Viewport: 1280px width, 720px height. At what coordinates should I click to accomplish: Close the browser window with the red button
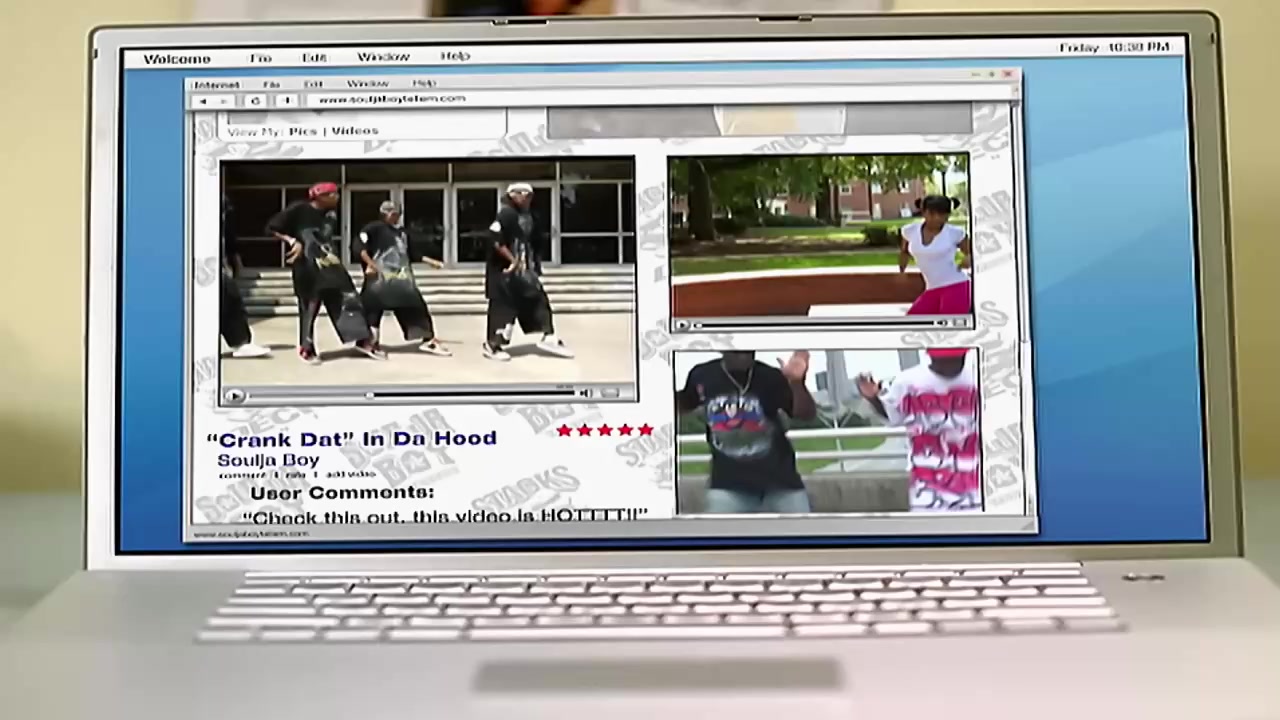coord(1007,74)
